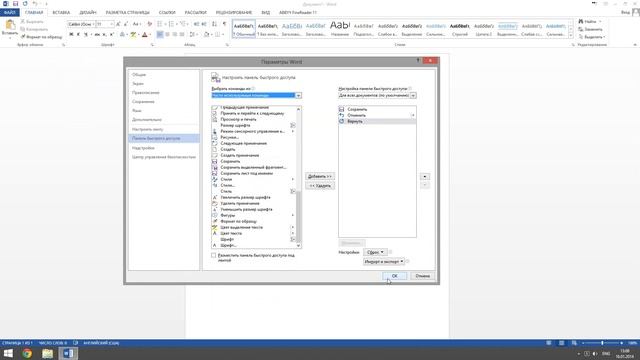Switch to the 'РЕЦЕНЗИРОВАНИЕ' ribbon tab
The image size is (640, 360).
[234, 13]
